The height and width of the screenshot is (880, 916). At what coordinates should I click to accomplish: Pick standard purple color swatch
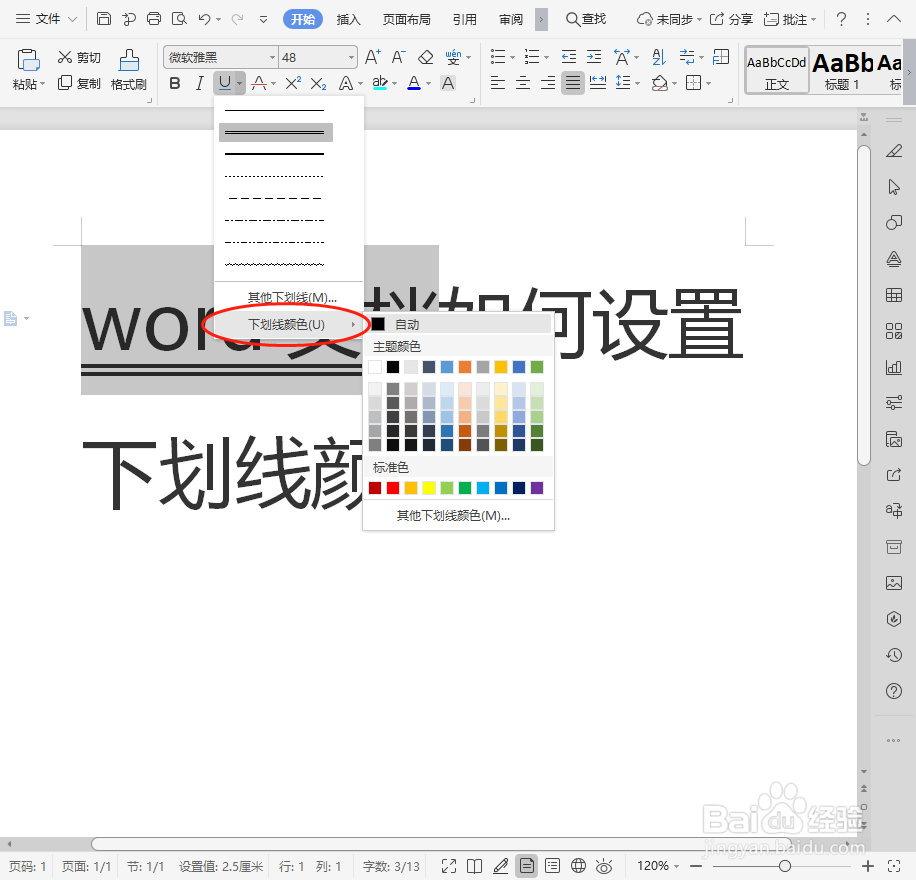pos(537,488)
